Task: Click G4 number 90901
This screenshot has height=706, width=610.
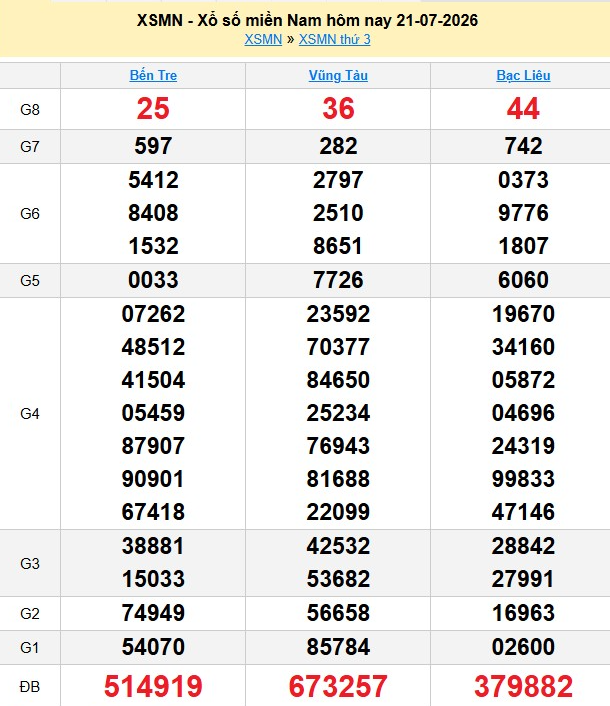Action: coord(153,479)
